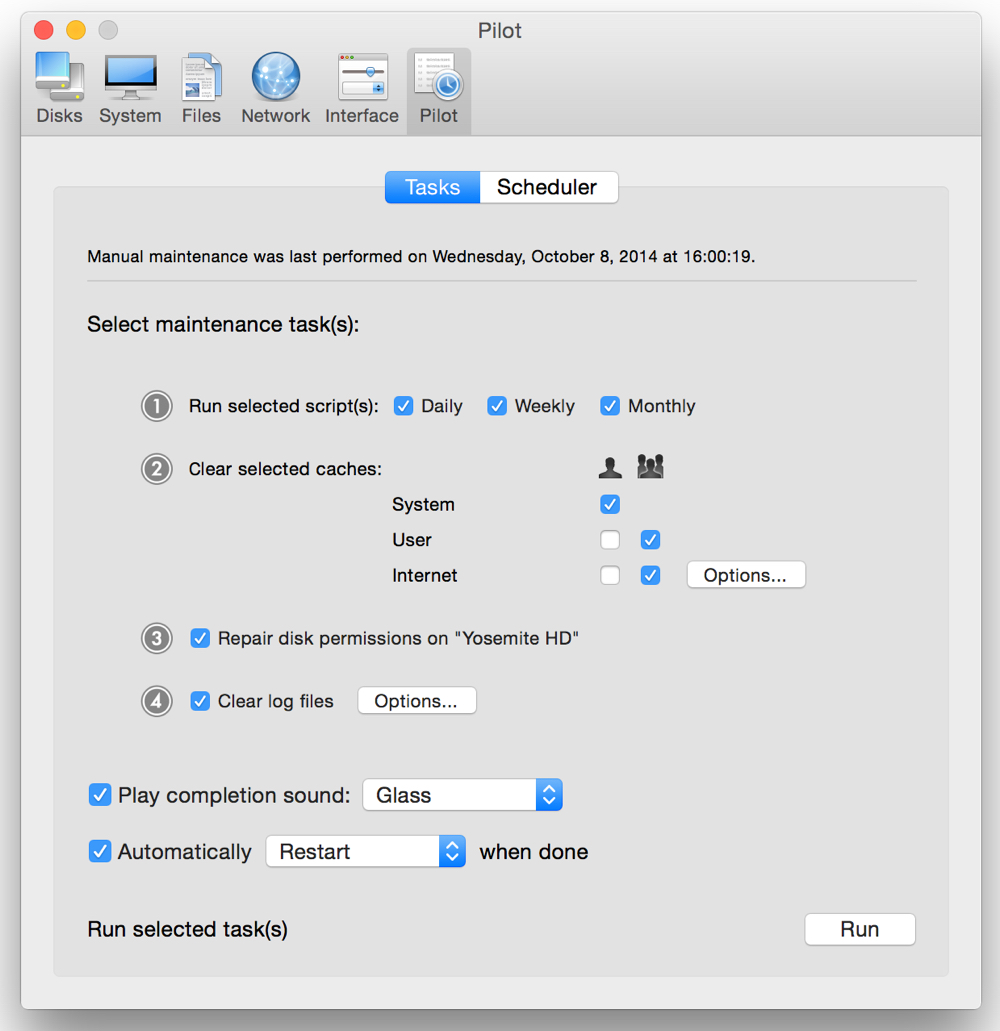This screenshot has width=1000, height=1031.
Task: Click the single-user icon above caches
Action: click(610, 468)
